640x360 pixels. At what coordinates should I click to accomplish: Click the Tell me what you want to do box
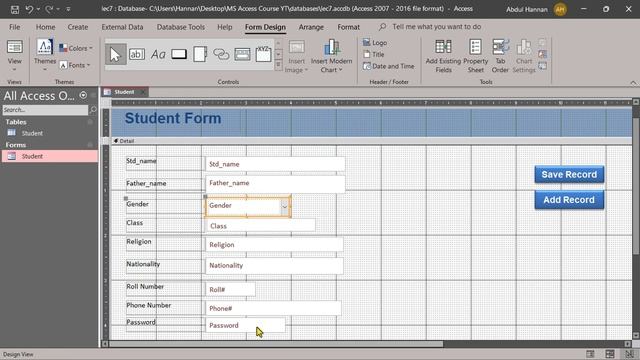(x=436, y=27)
